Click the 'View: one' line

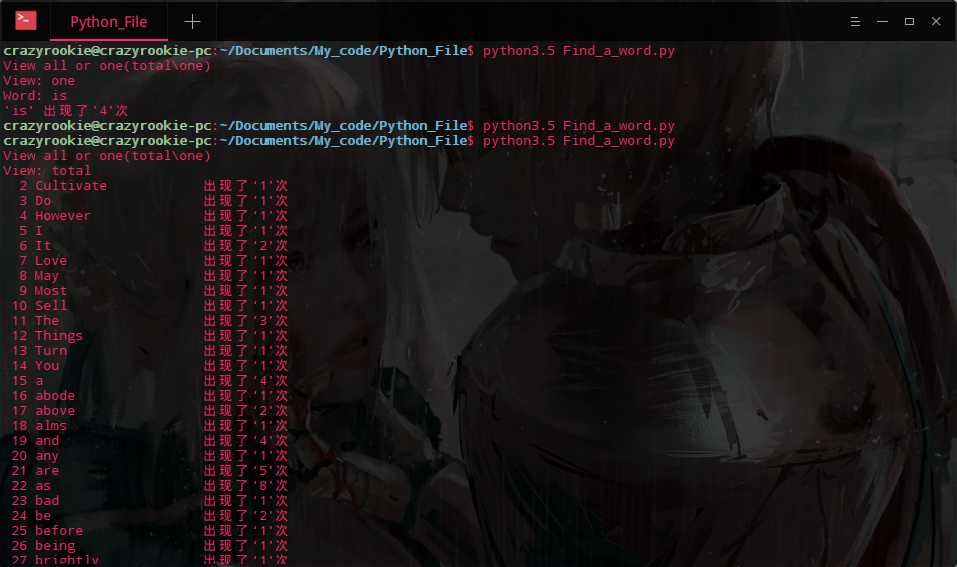(39, 81)
